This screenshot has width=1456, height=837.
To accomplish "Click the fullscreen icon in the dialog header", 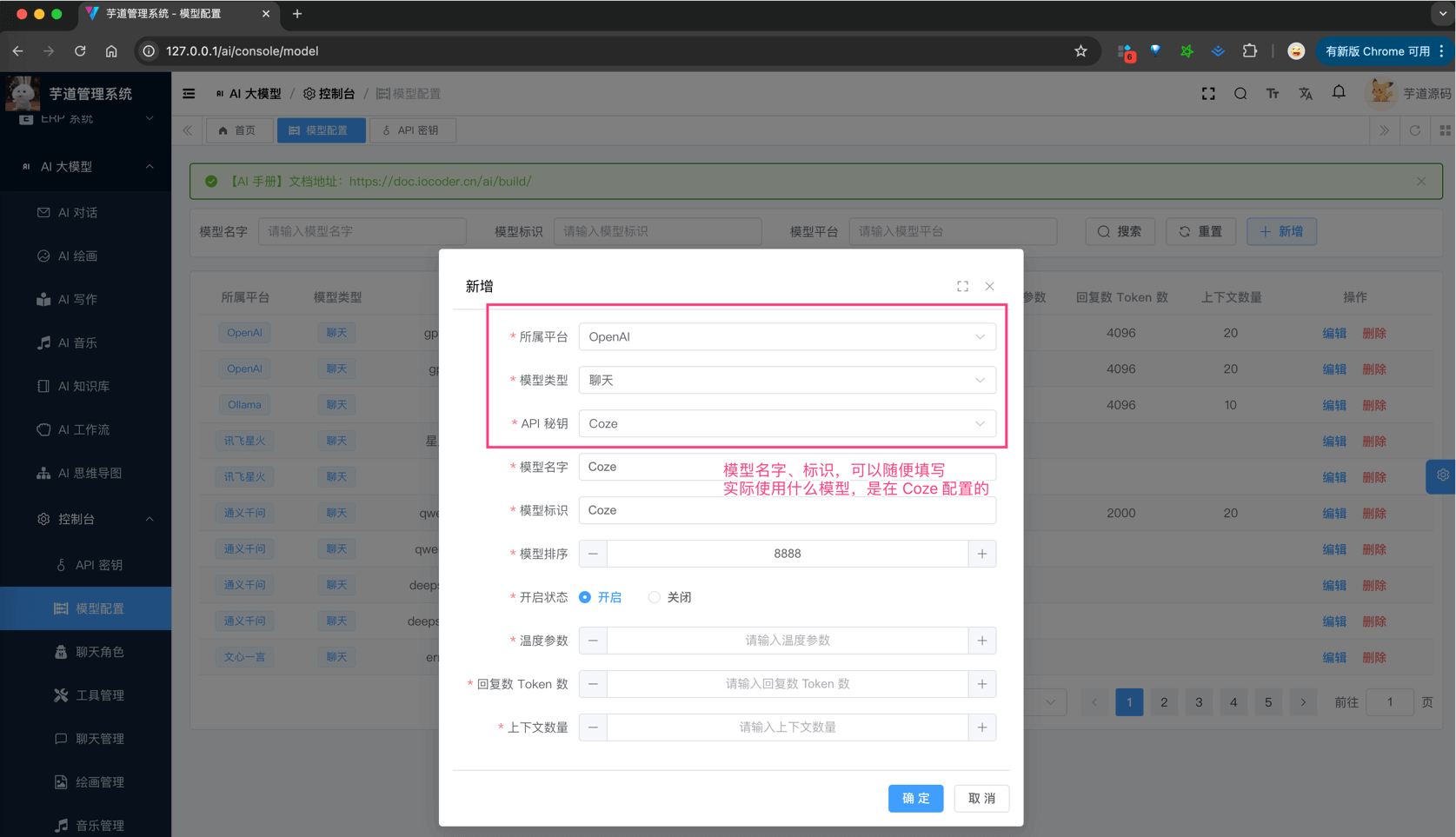I will pyautogui.click(x=962, y=286).
